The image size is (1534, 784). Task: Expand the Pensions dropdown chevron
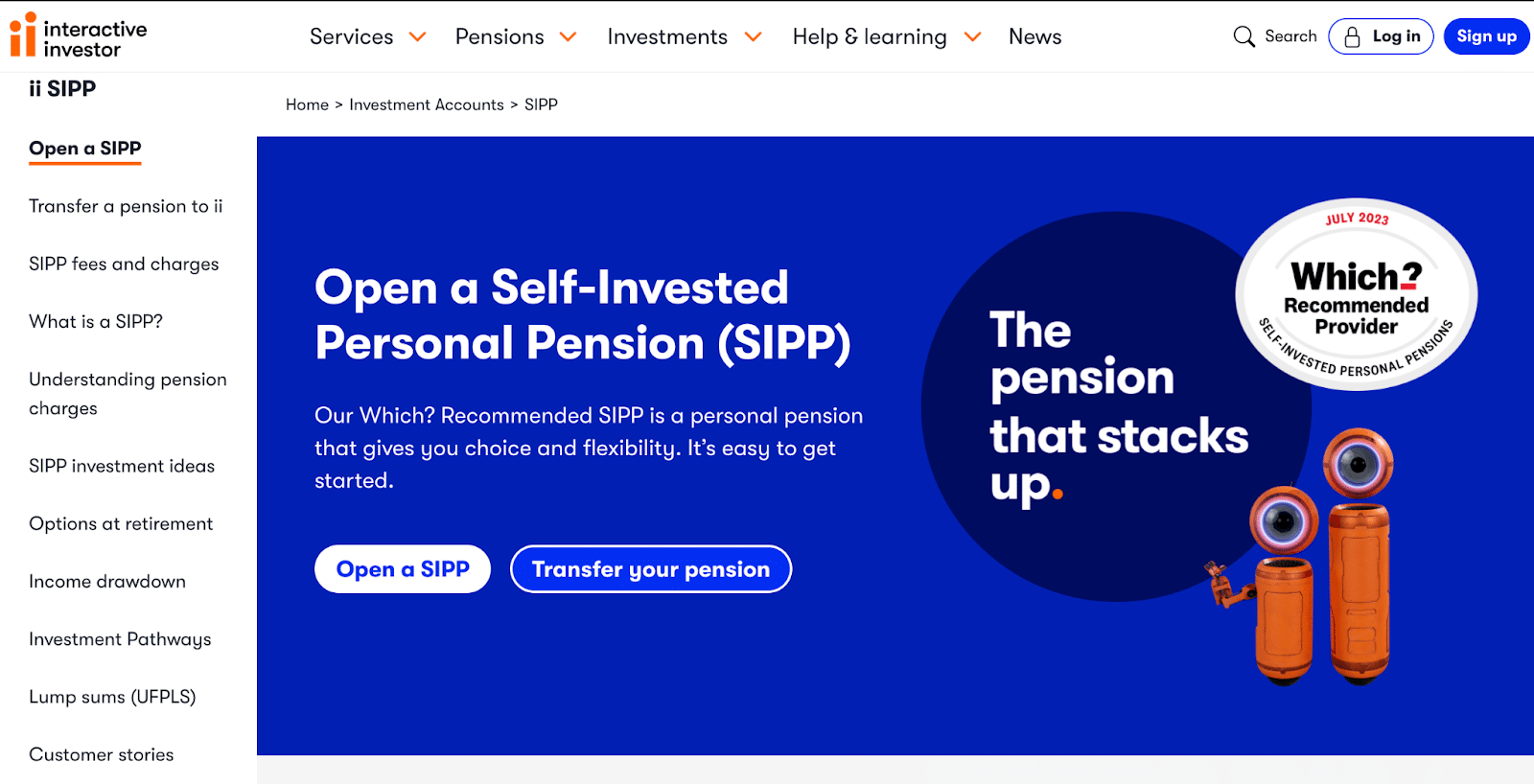568,36
